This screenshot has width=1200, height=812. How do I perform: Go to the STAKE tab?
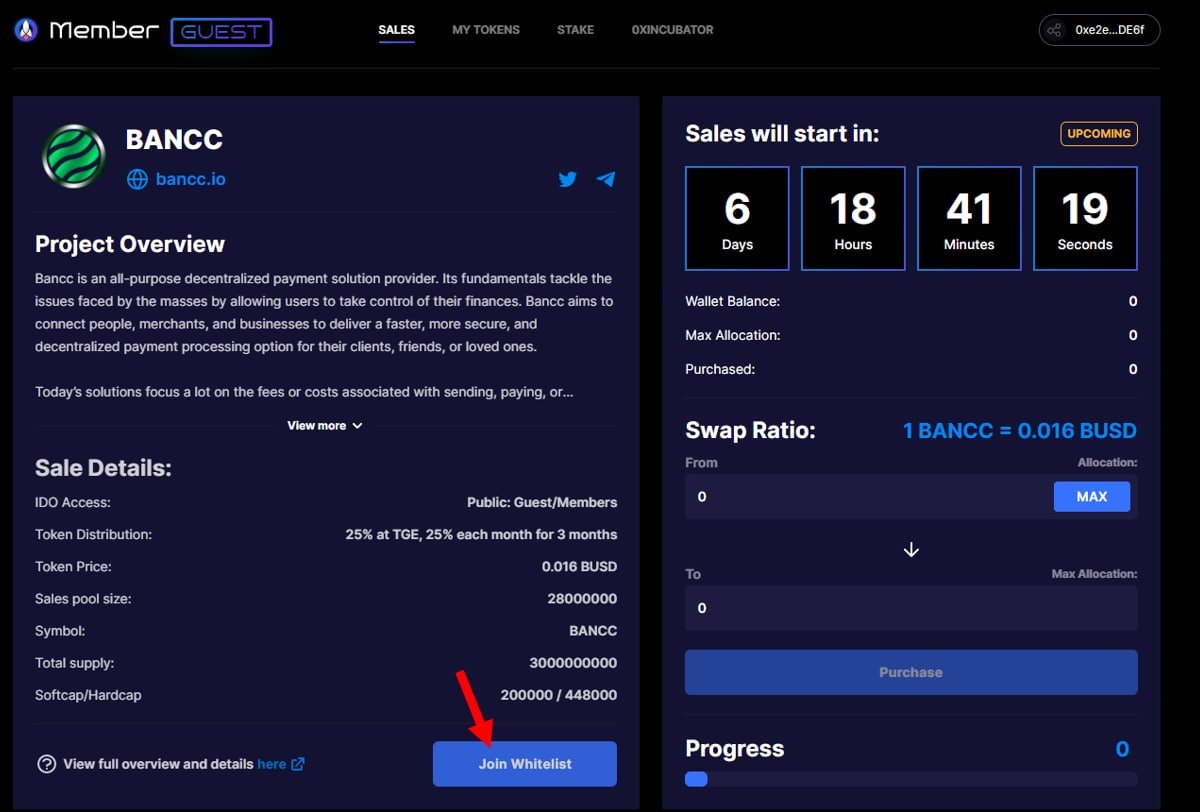coord(575,30)
